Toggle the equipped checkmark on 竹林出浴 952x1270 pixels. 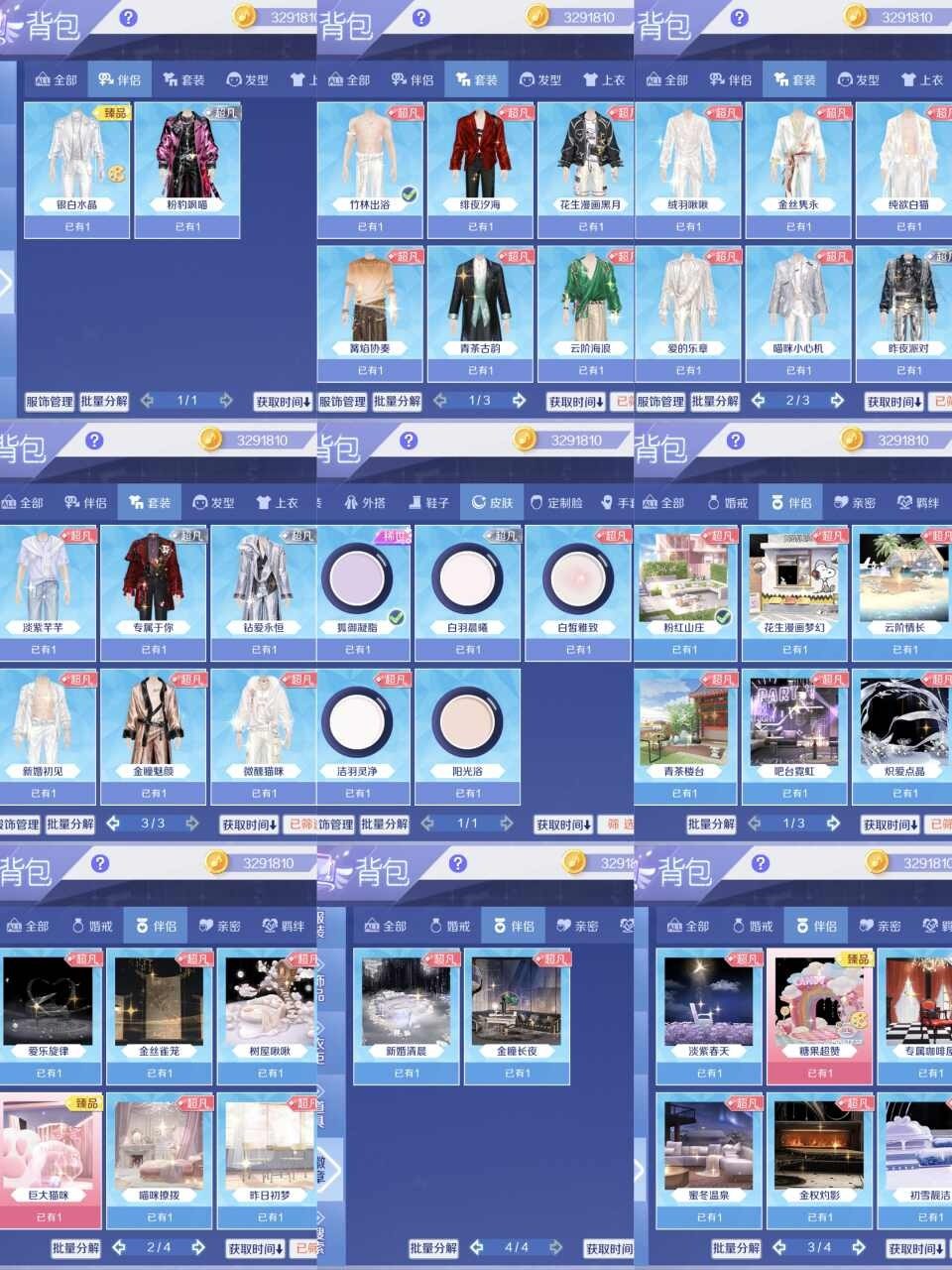(409, 194)
